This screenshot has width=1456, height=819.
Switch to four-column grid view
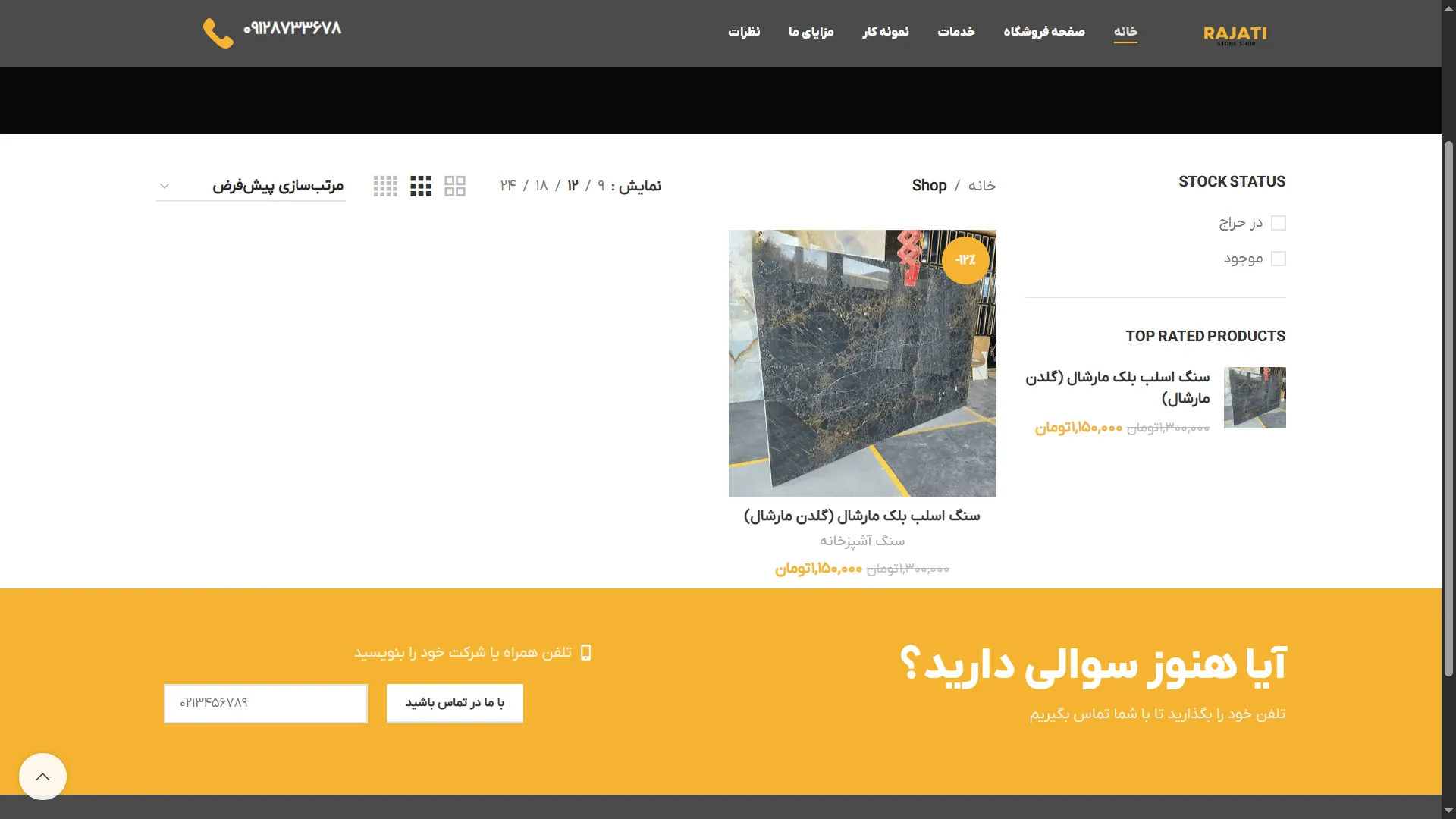385,186
